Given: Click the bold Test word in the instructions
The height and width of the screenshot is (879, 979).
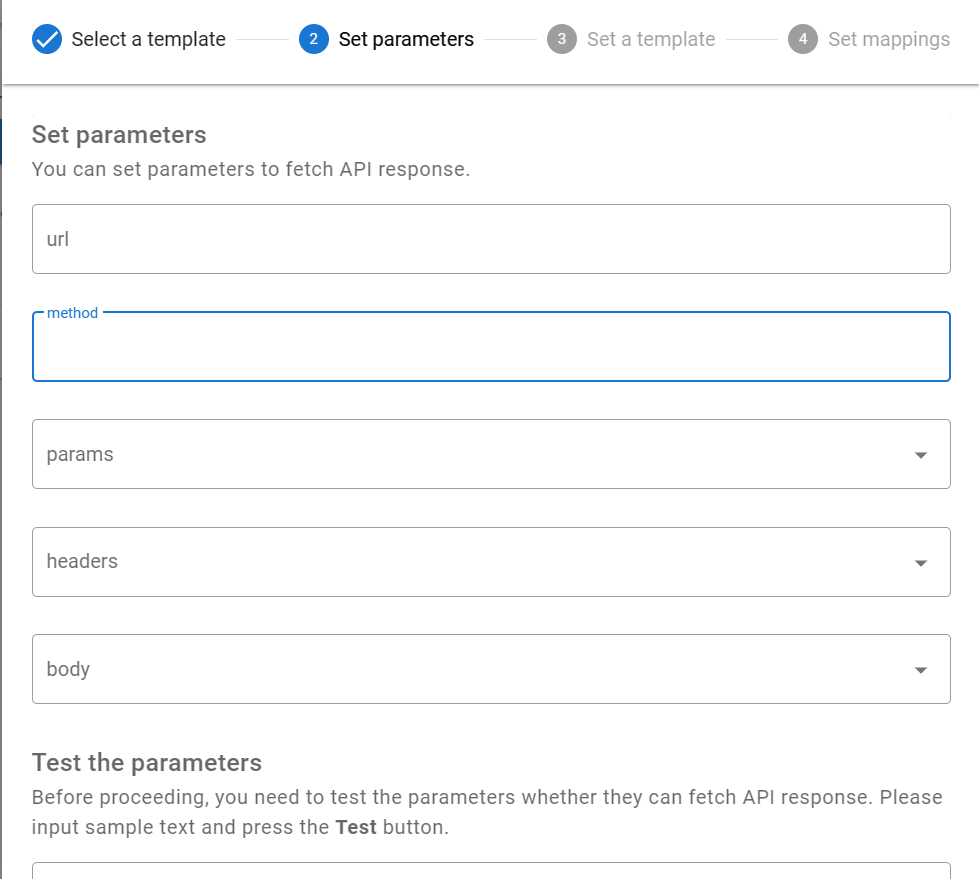Looking at the screenshot, I should tap(353, 827).
